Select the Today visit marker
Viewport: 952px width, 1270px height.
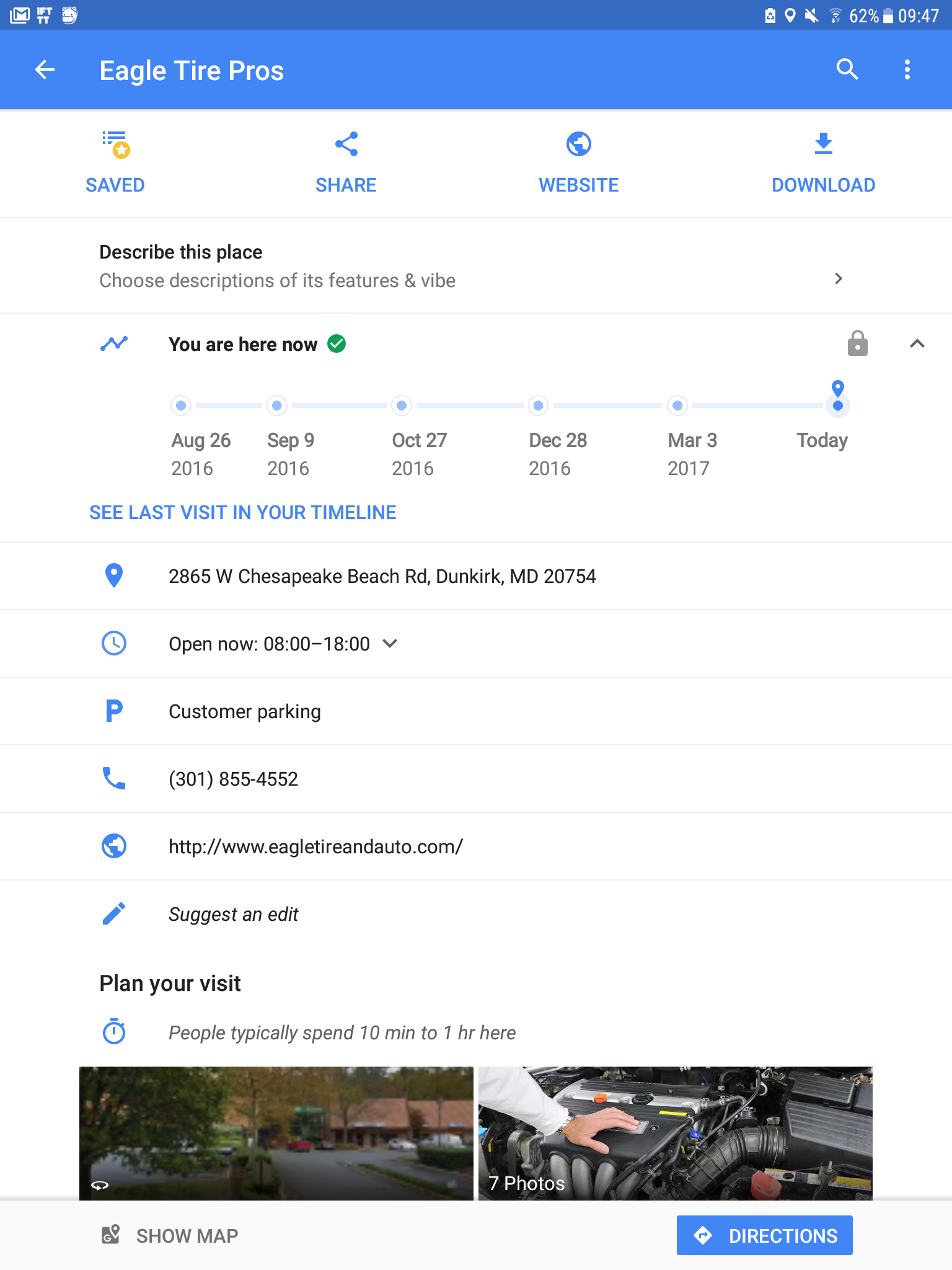coord(838,406)
